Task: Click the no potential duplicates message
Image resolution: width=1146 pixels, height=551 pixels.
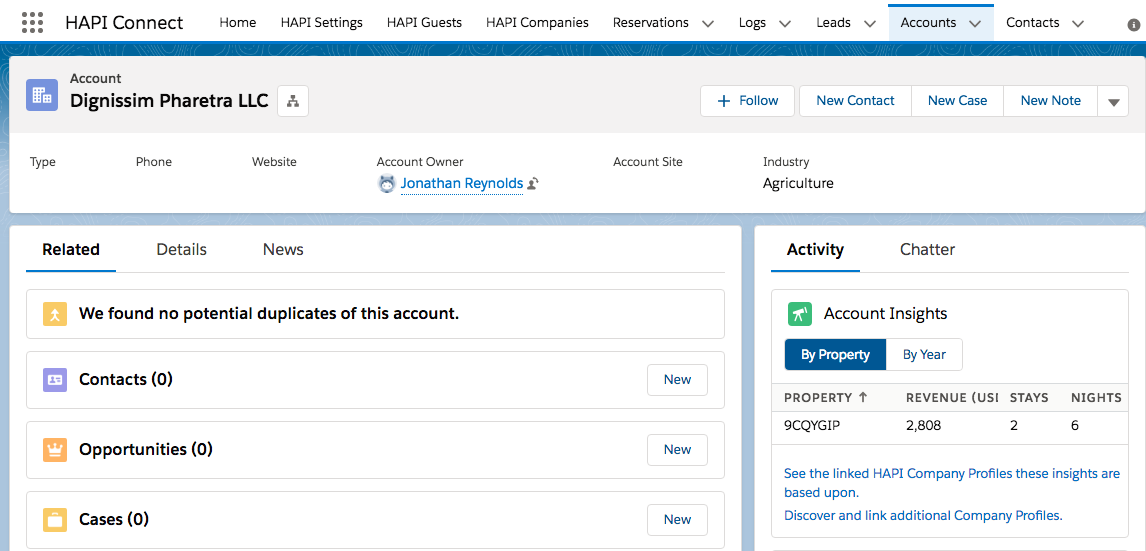Action: coord(269,314)
